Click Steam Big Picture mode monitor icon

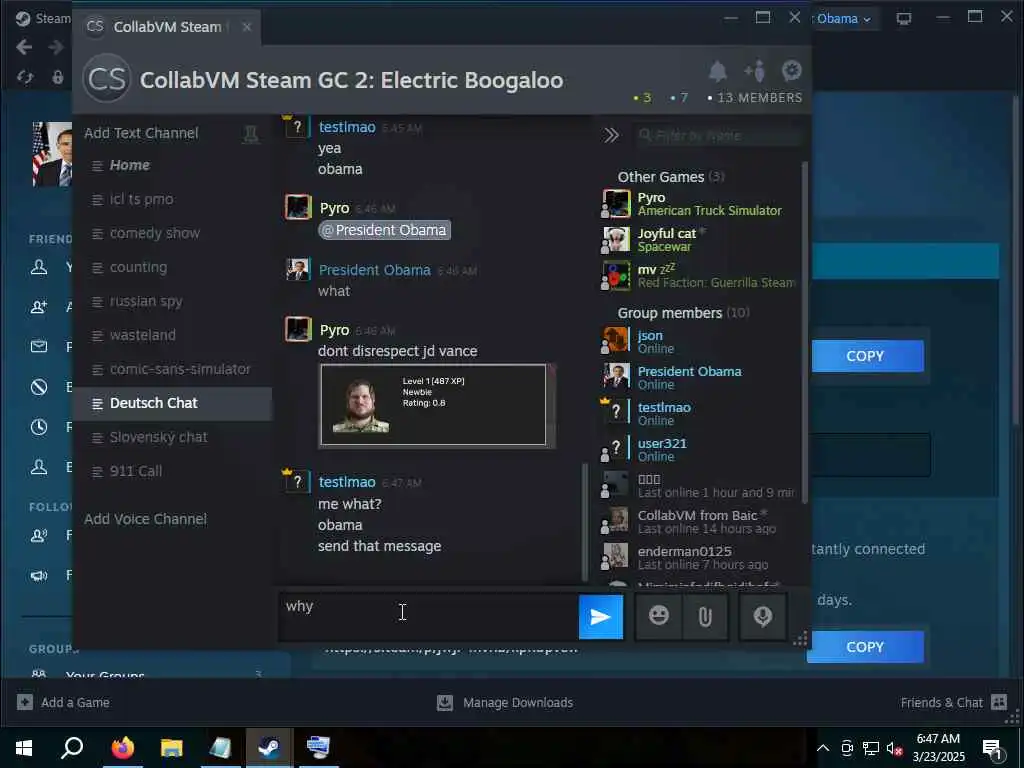point(904,18)
